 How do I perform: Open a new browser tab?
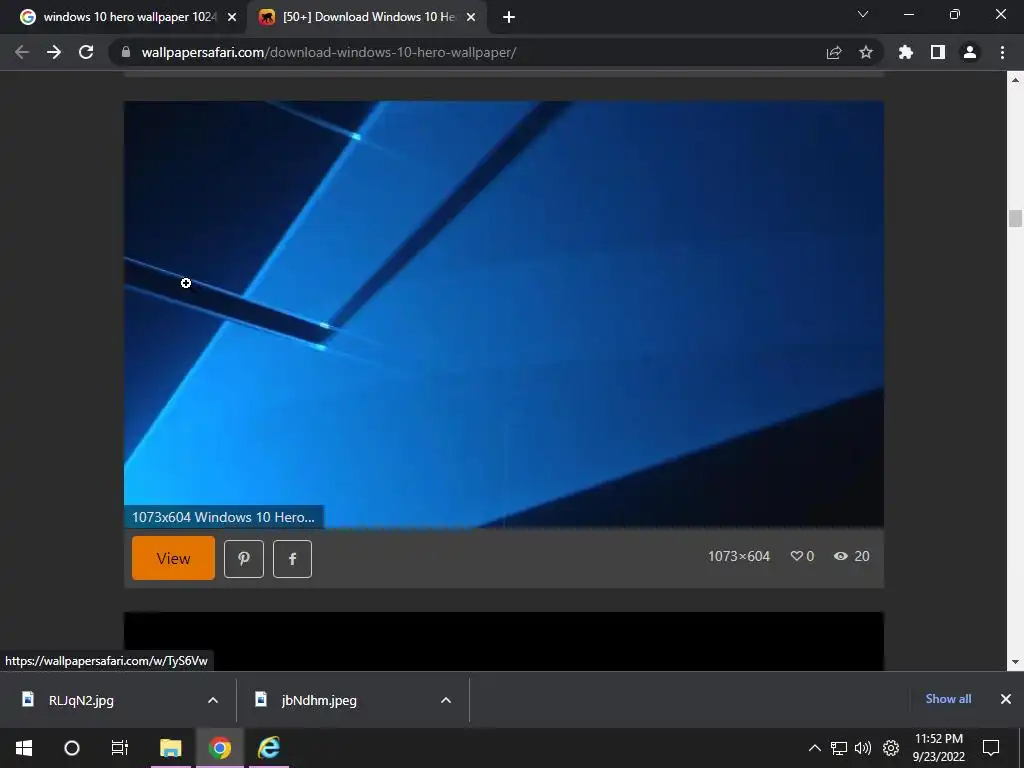509,17
